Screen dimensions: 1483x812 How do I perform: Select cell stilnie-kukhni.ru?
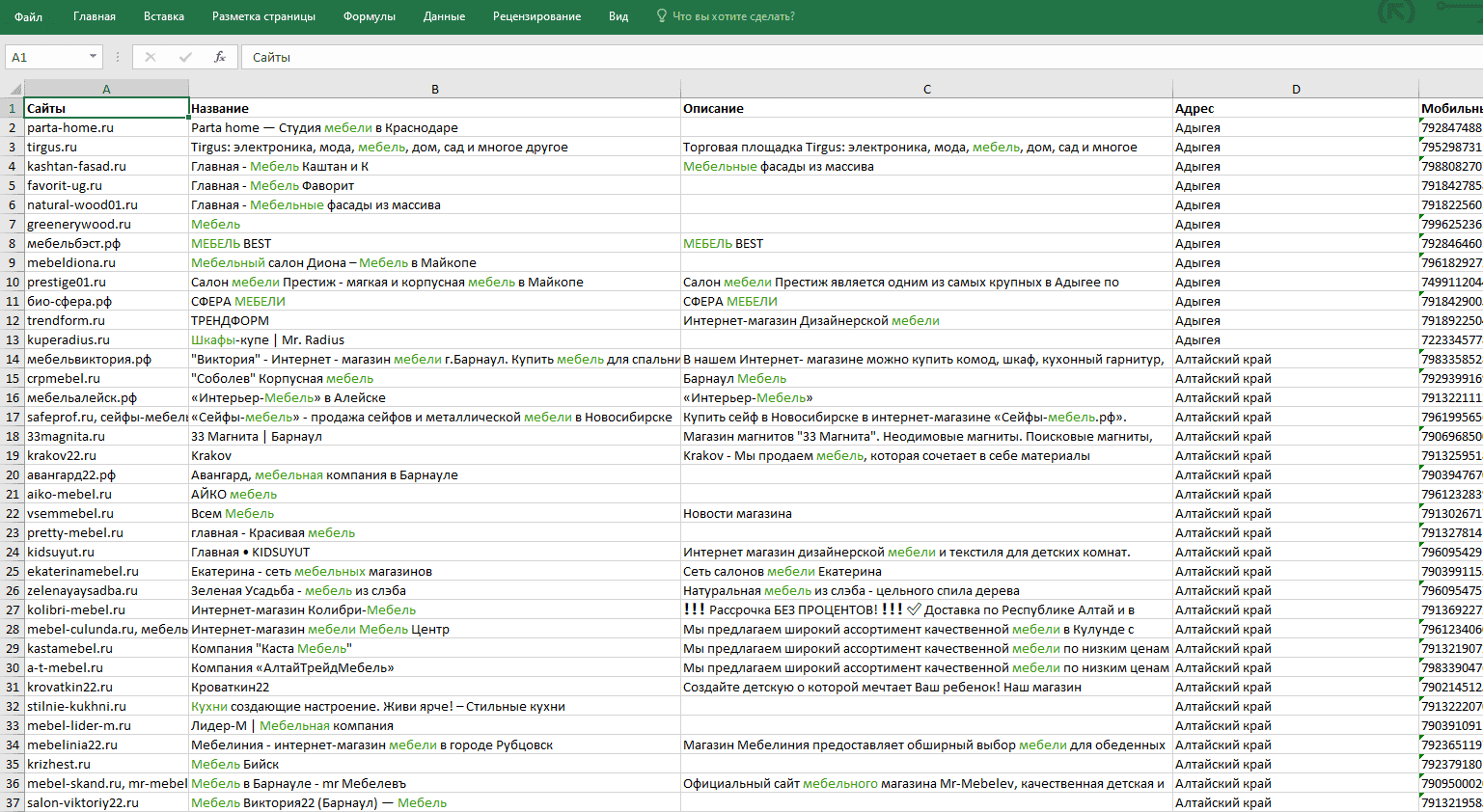[106, 706]
